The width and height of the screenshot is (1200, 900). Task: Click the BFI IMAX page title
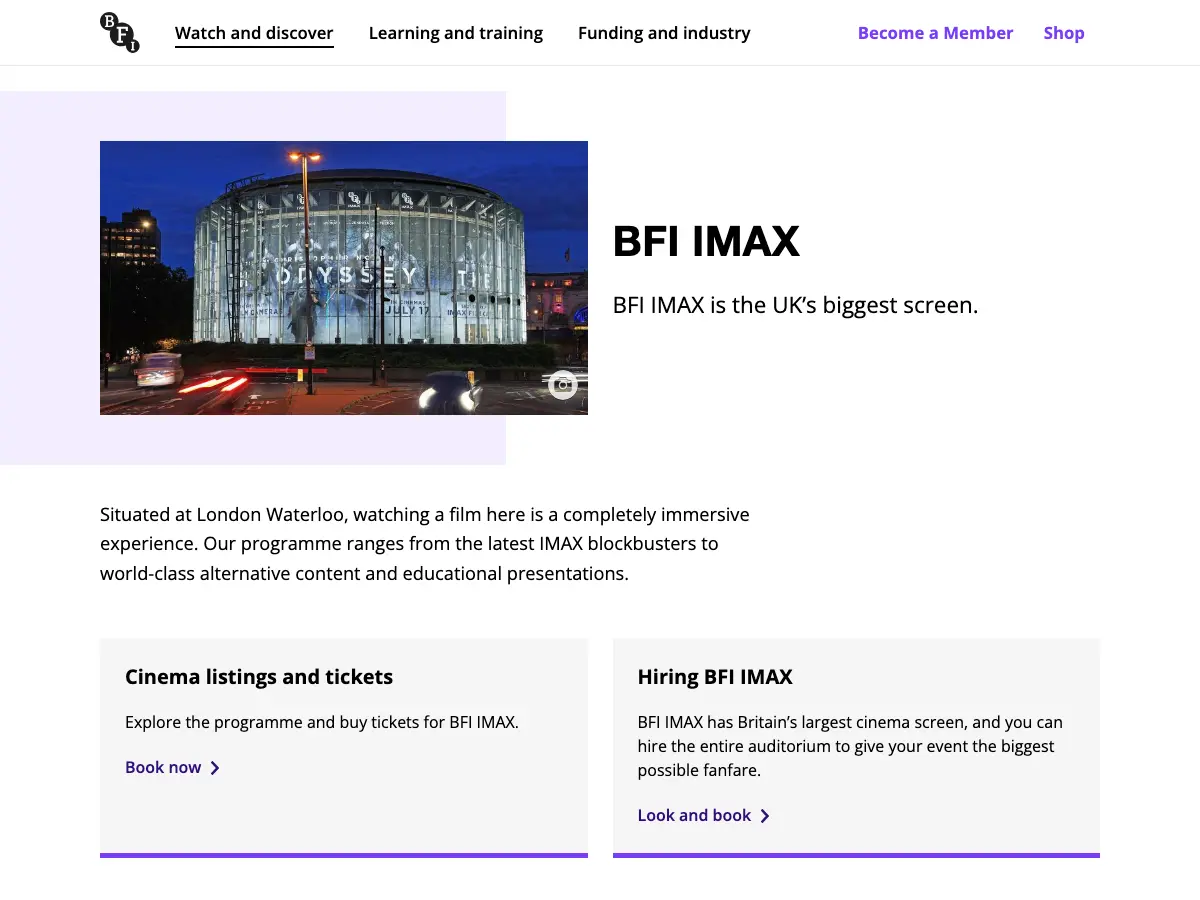coord(706,242)
